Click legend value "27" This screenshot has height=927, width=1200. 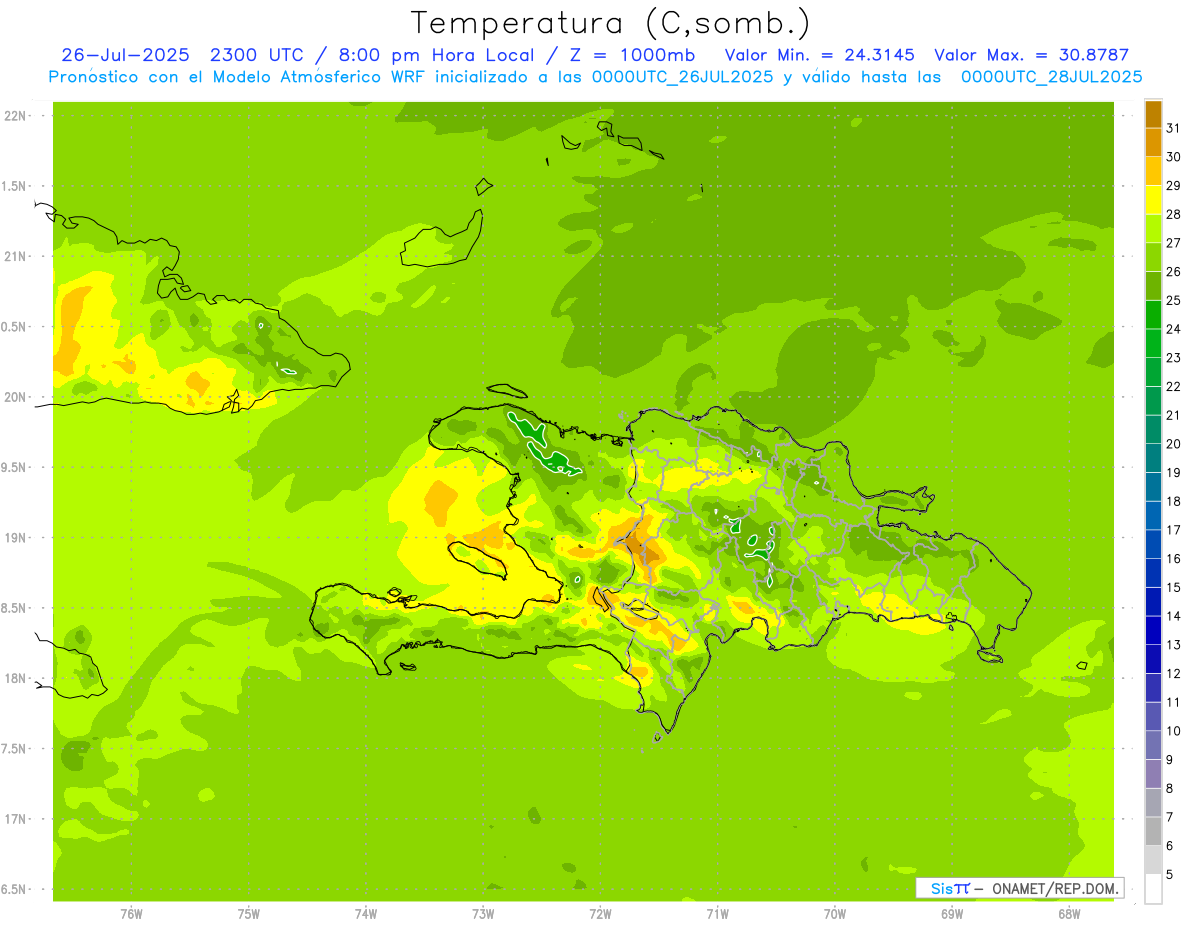(1174, 243)
